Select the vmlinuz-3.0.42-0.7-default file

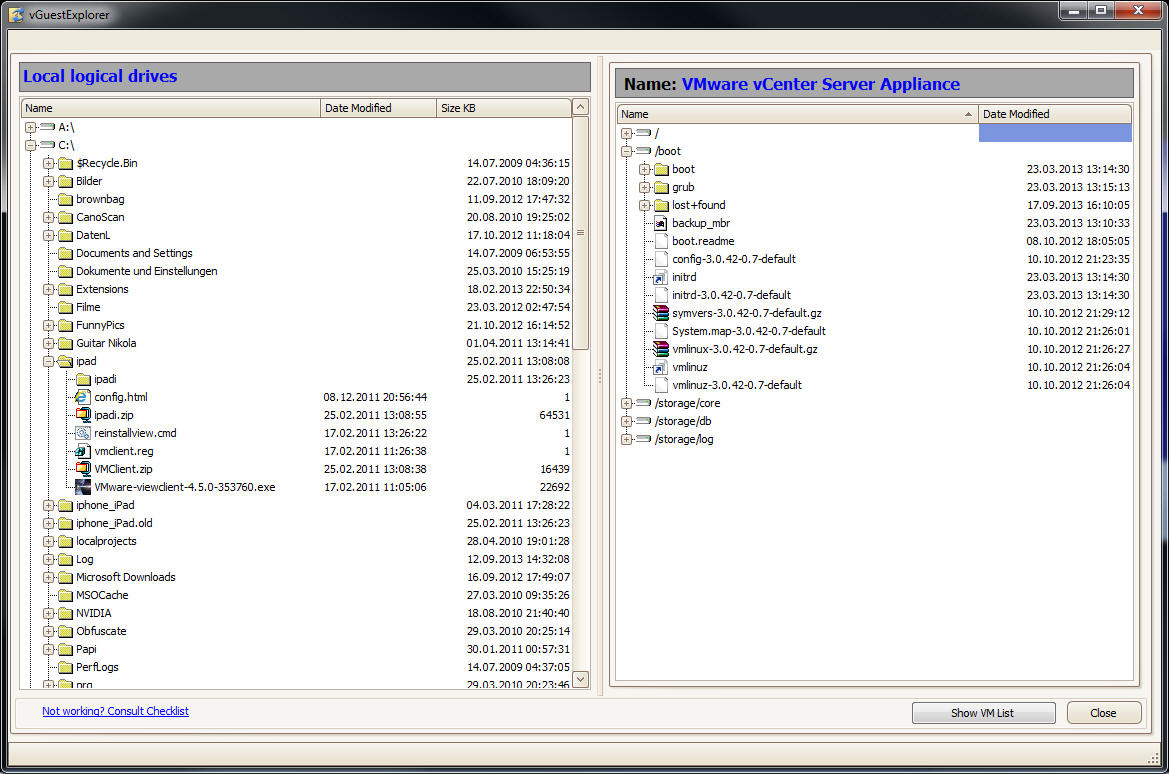pyautogui.click(x=737, y=385)
